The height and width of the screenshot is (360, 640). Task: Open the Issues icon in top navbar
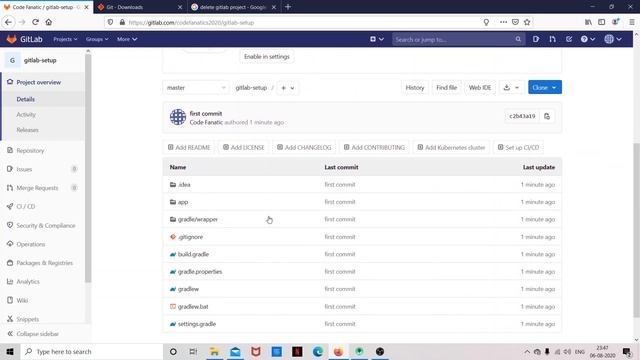click(x=536, y=39)
